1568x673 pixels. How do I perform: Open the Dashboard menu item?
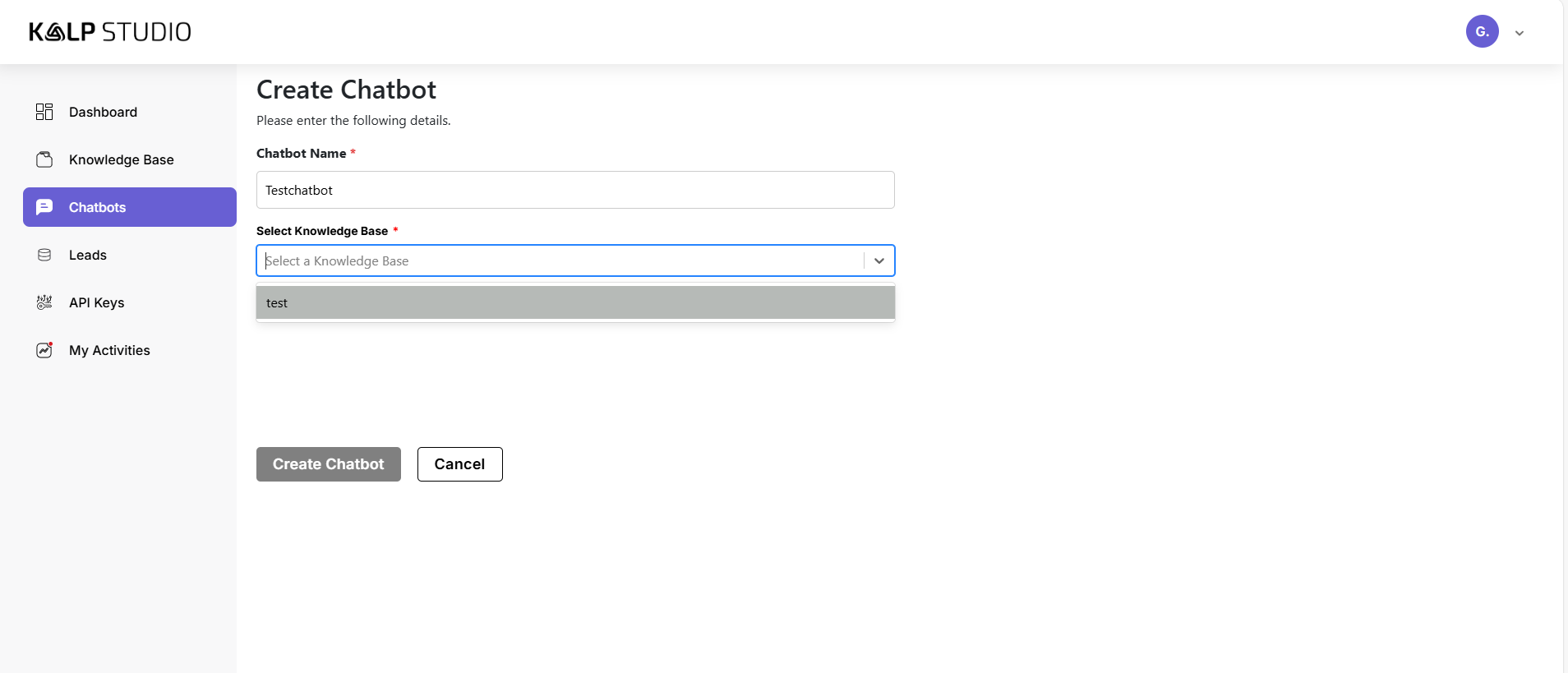pos(103,112)
